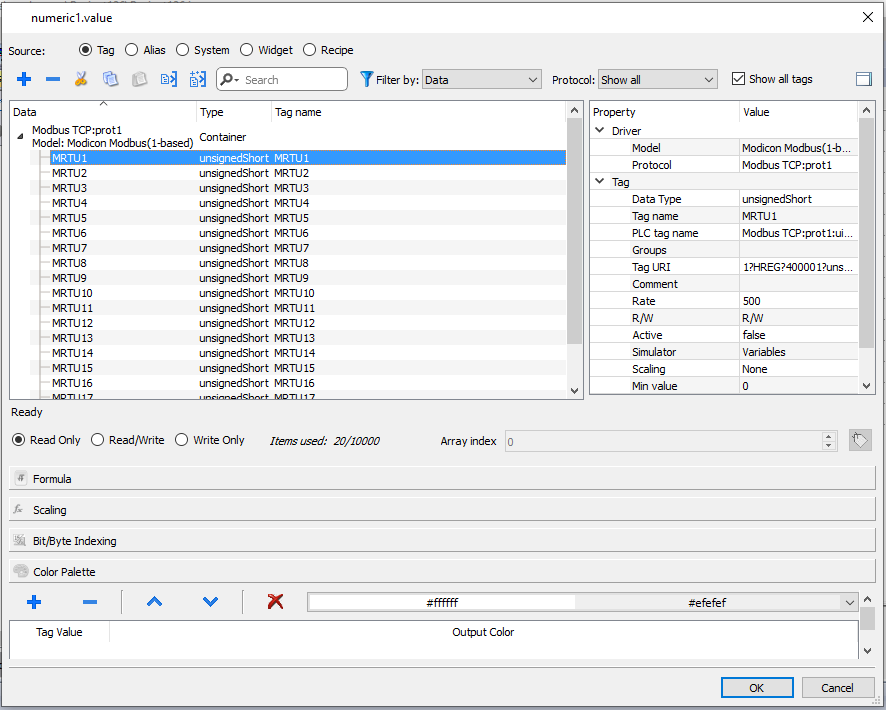
Task: Uncheck the Show all tags checkbox
Action: coord(739,79)
